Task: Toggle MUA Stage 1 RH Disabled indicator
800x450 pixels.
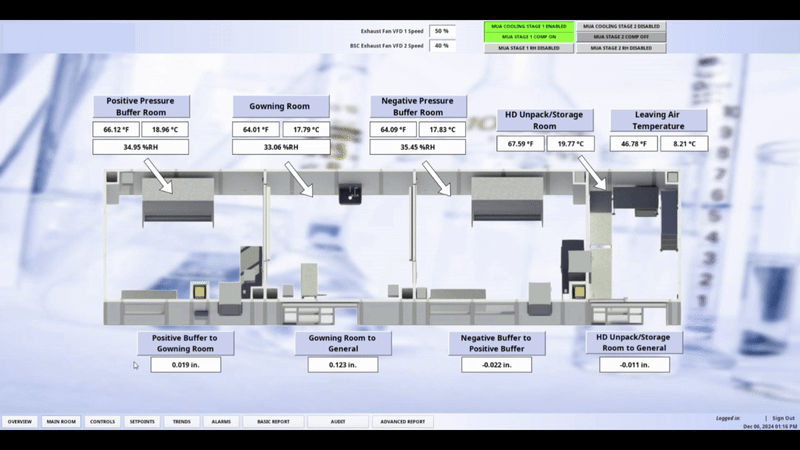Action: point(528,47)
